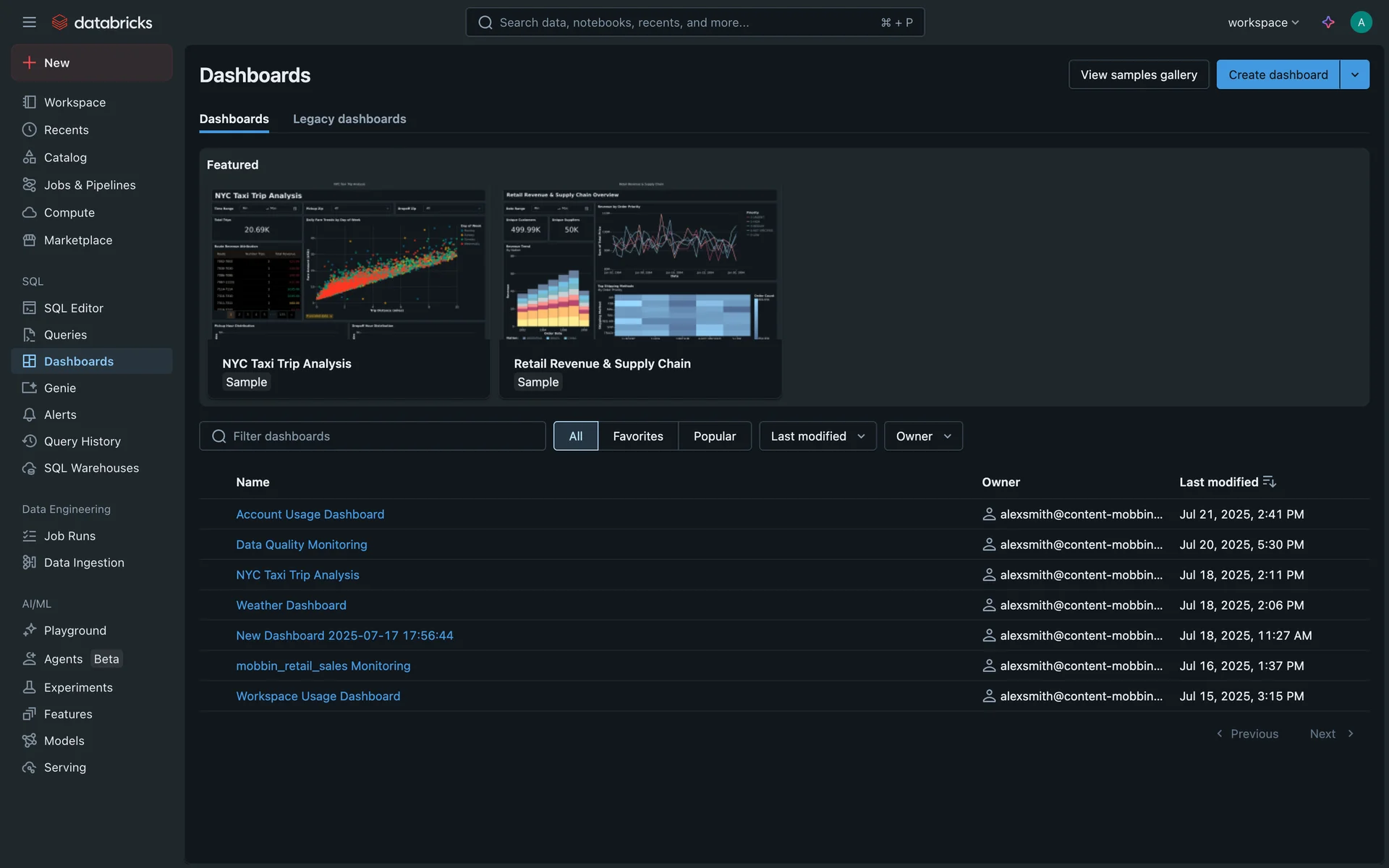Select the Favorites filter toggle
This screenshot has height=868, width=1389.
tap(637, 436)
